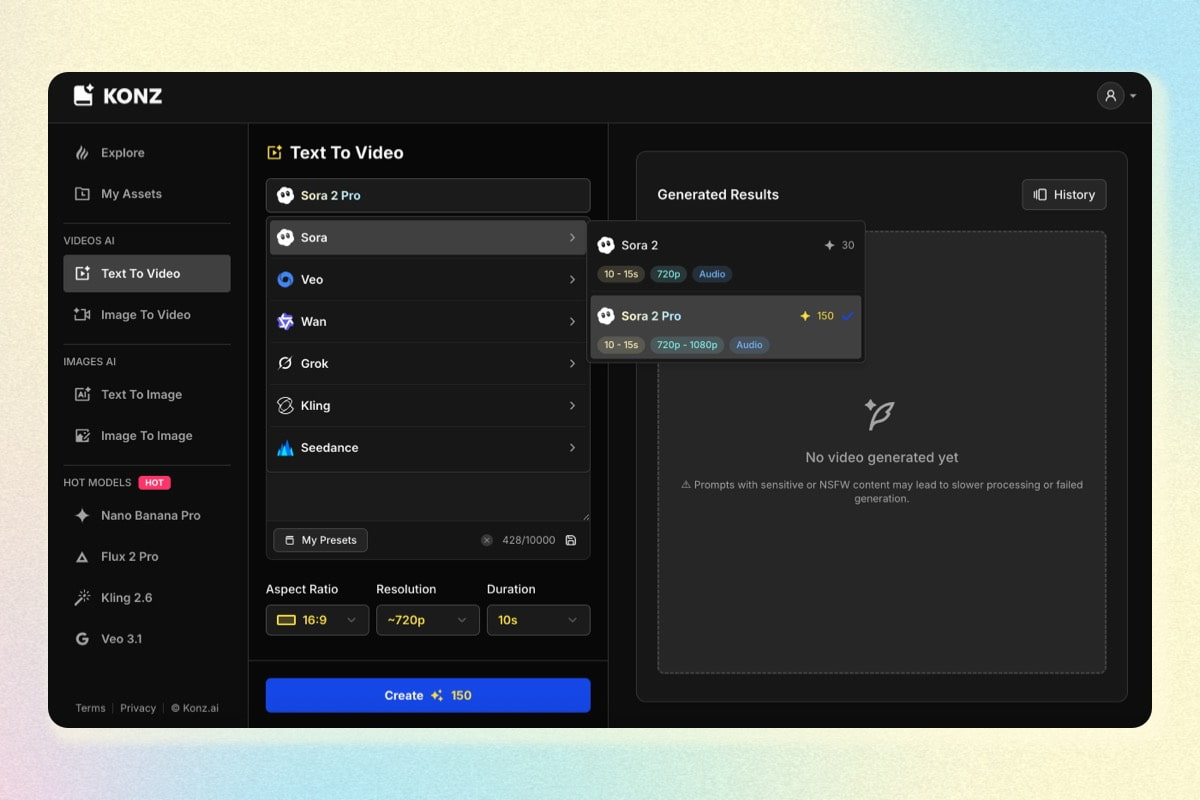Open the Resolution ~720p dropdown
Screen dimensions: 1200x800
click(x=428, y=620)
